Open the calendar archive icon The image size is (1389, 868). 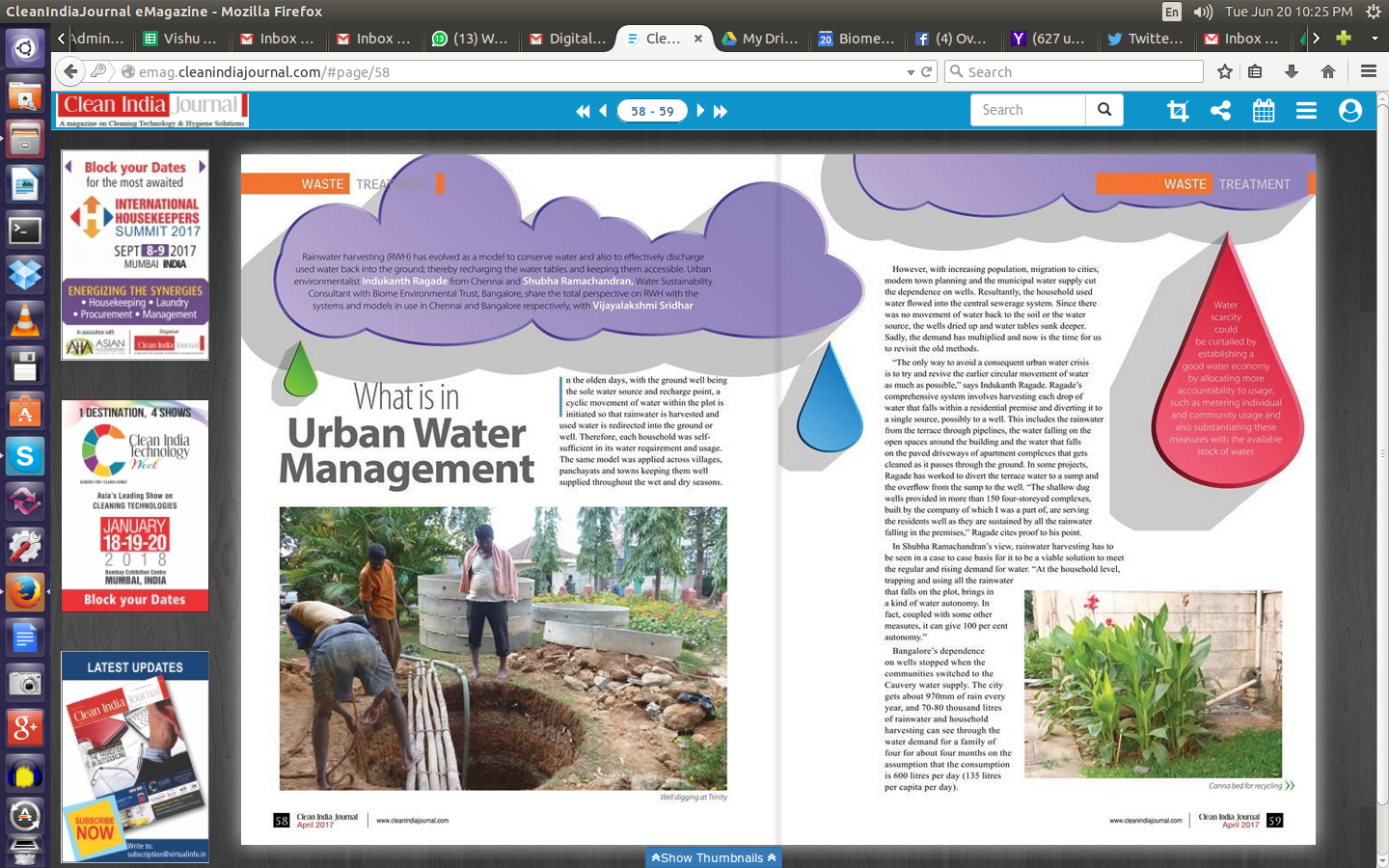point(1264,111)
